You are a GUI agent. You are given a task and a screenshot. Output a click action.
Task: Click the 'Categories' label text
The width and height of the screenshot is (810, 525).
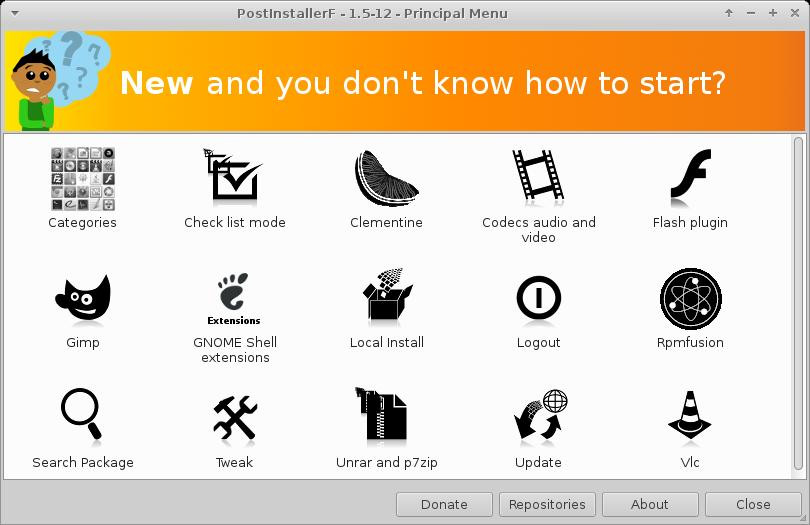pyautogui.click(x=82, y=223)
